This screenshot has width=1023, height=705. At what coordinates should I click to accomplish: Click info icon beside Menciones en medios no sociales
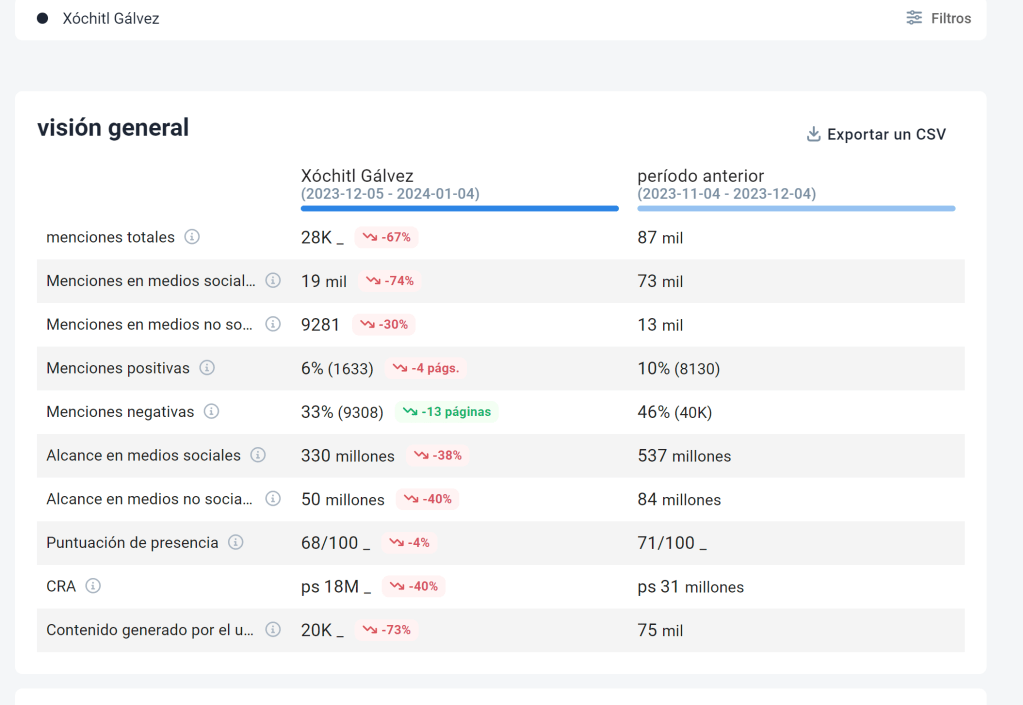(x=272, y=324)
